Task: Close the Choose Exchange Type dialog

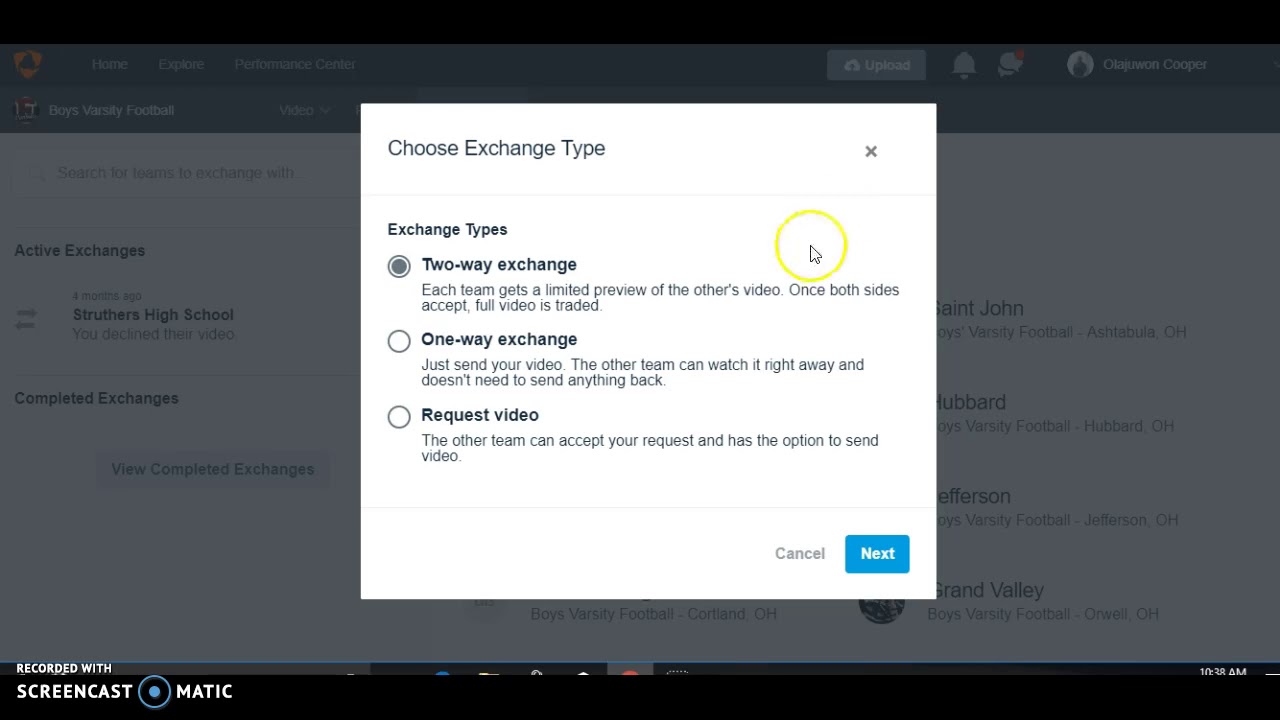Action: (871, 151)
